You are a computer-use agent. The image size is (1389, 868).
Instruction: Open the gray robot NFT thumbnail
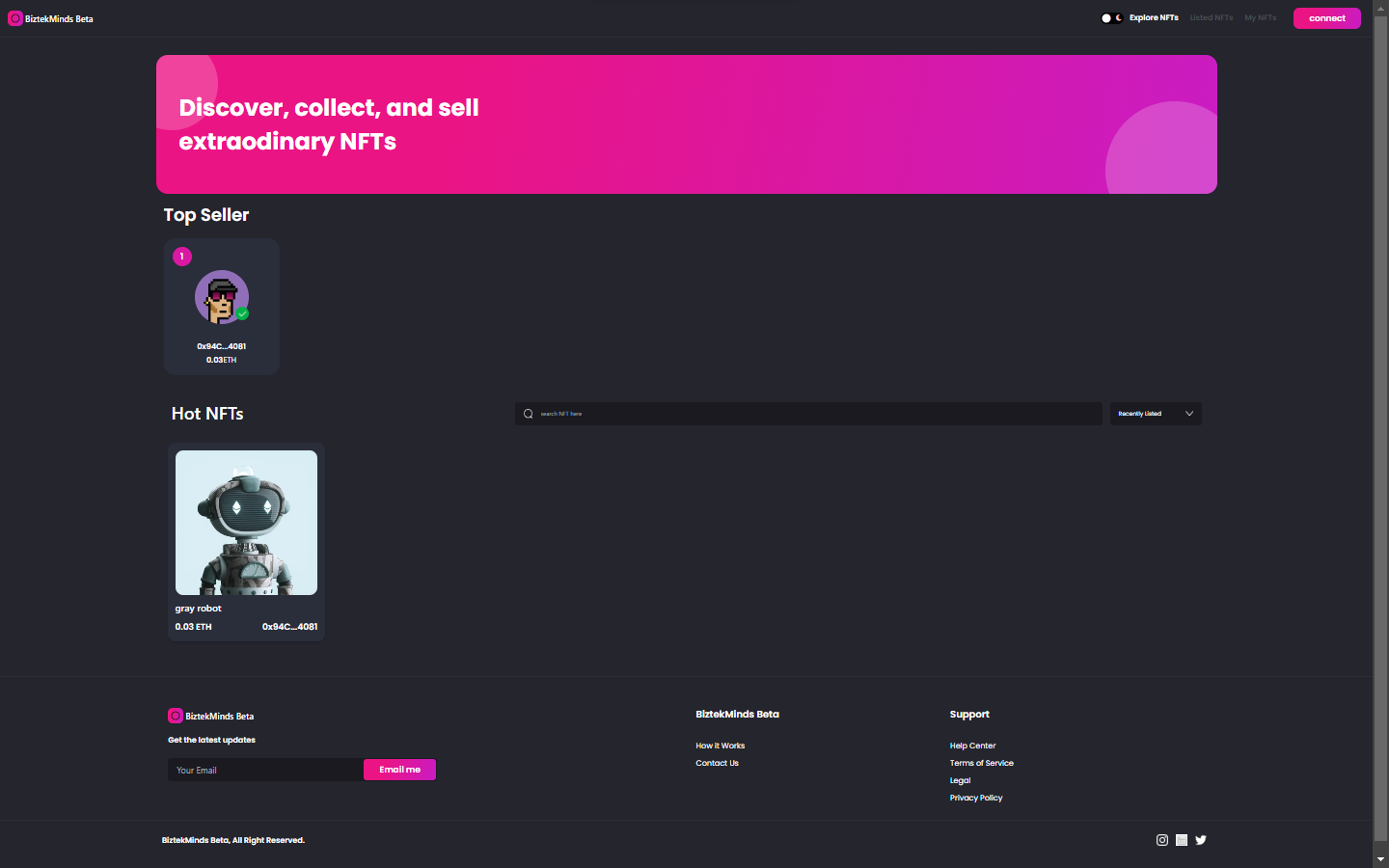pyautogui.click(x=246, y=522)
